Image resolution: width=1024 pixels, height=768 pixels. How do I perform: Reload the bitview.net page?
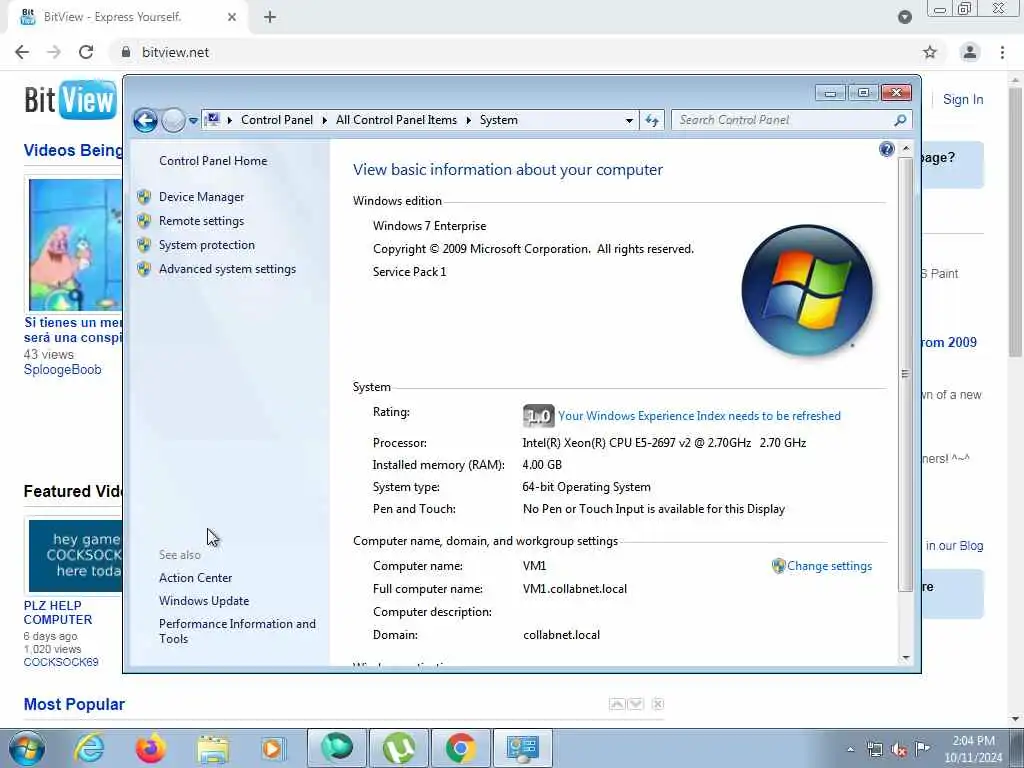[x=86, y=52]
